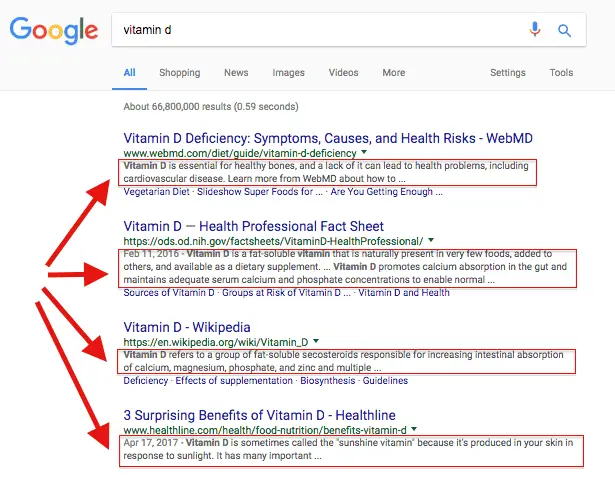615x481 pixels.
Task: Open 'Vegetarian Diet' sitelink
Action: (x=156, y=192)
